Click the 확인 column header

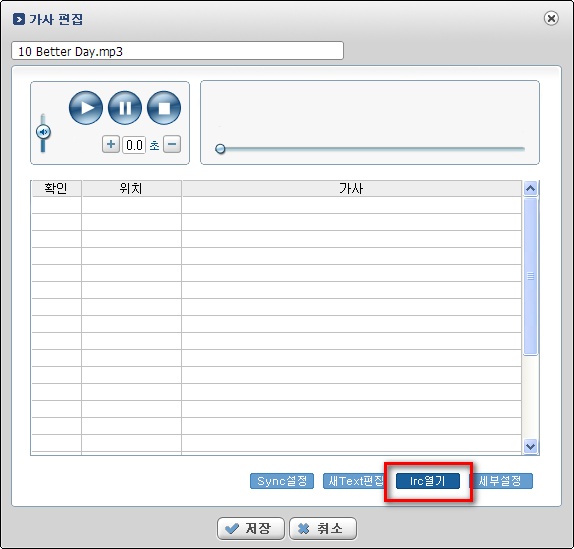pos(56,188)
